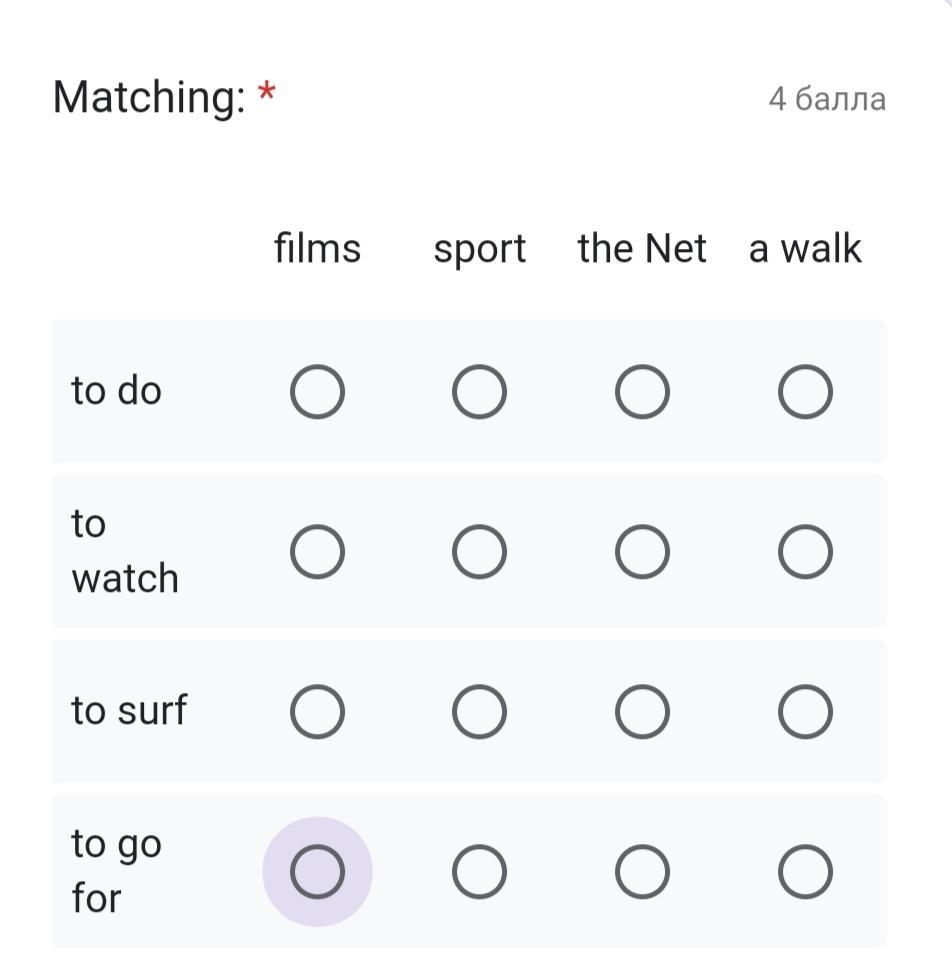Viewport: 952px width, 980px height.
Task: Click the 'to surf' row label
Action: click(129, 711)
